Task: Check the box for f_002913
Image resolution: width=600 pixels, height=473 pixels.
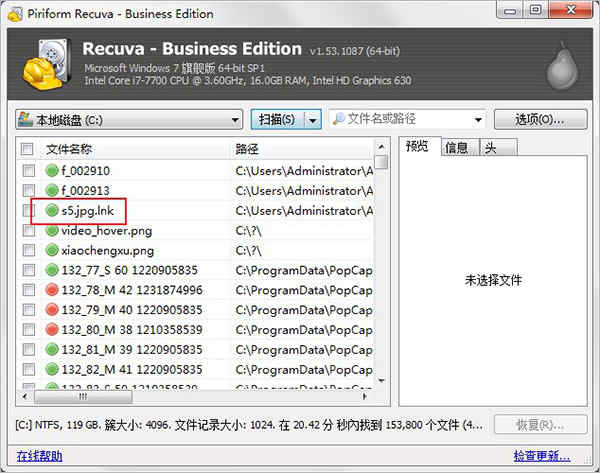Action: coord(29,191)
